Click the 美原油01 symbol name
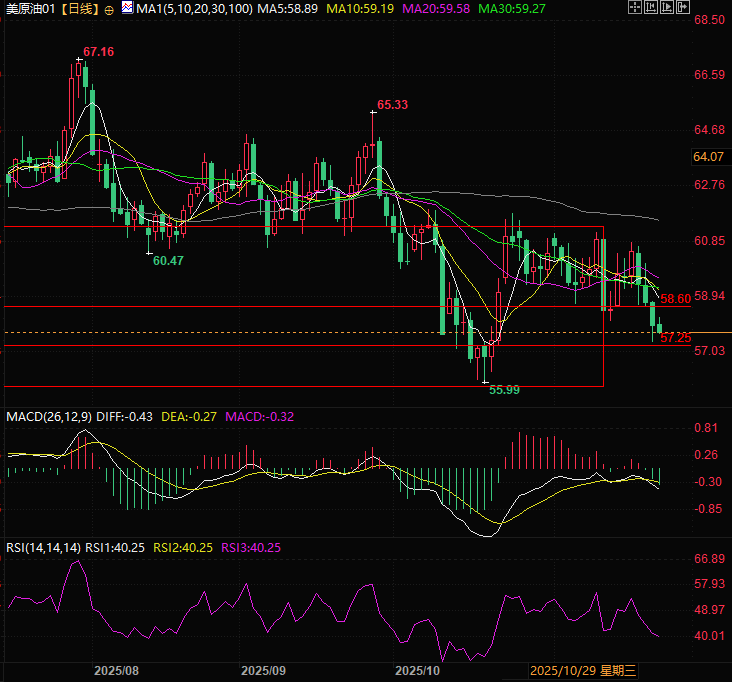This screenshot has height=682, width=732. [30, 8]
